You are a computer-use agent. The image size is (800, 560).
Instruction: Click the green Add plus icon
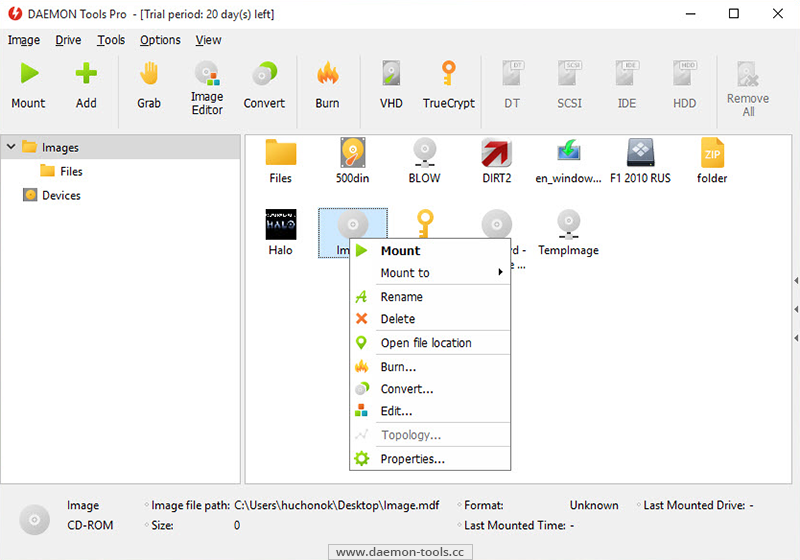[x=86, y=73]
